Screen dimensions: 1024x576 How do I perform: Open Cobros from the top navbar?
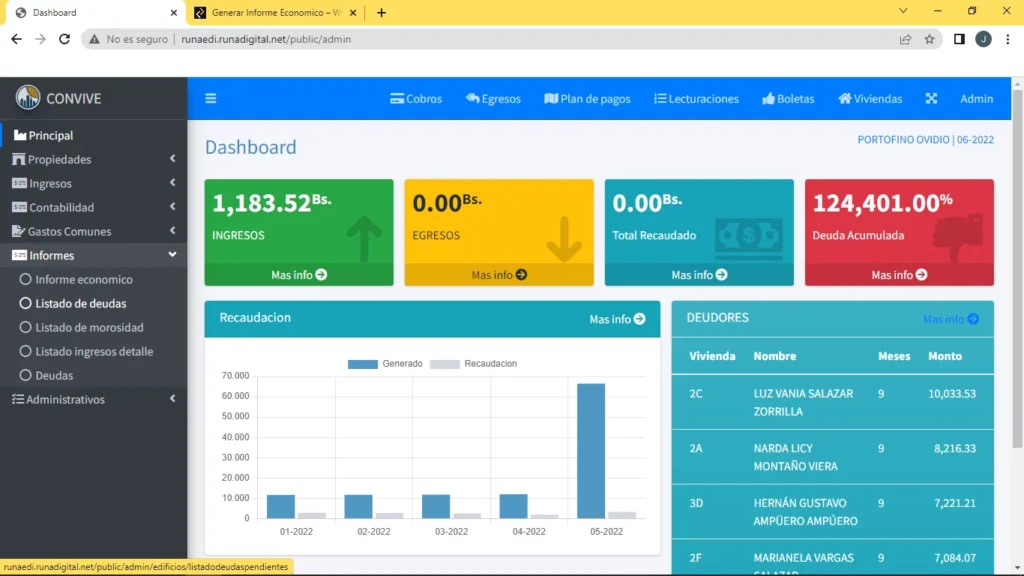pyautogui.click(x=416, y=99)
